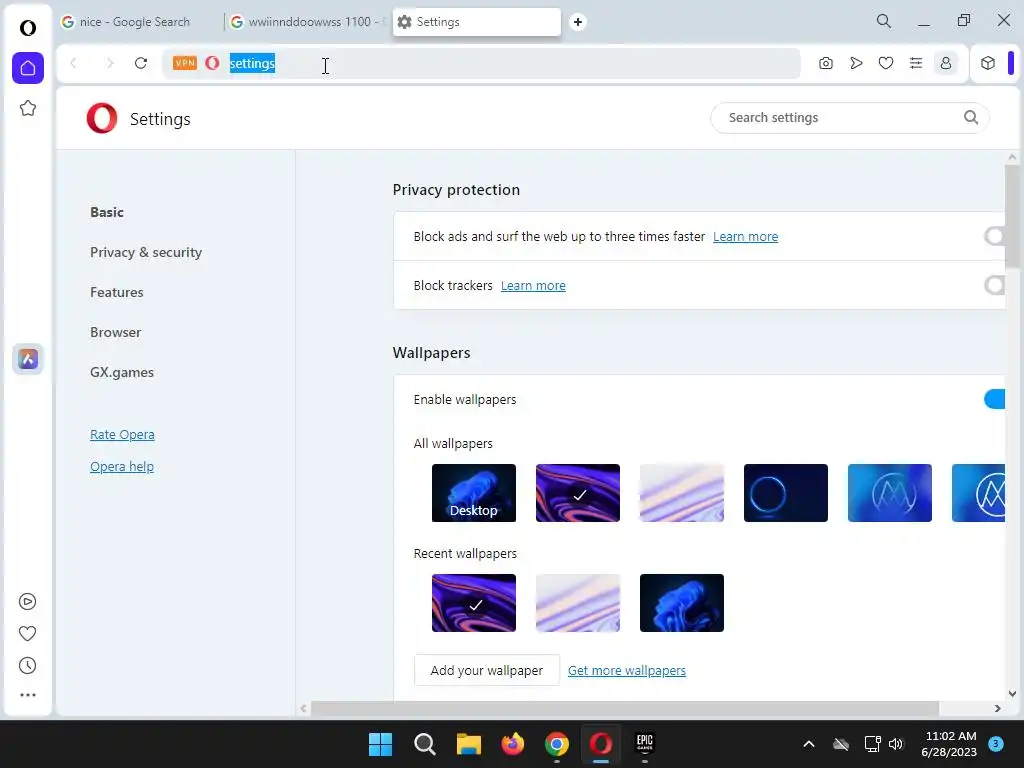Follow the Rate Opera link
The width and height of the screenshot is (1024, 768).
tap(122, 434)
